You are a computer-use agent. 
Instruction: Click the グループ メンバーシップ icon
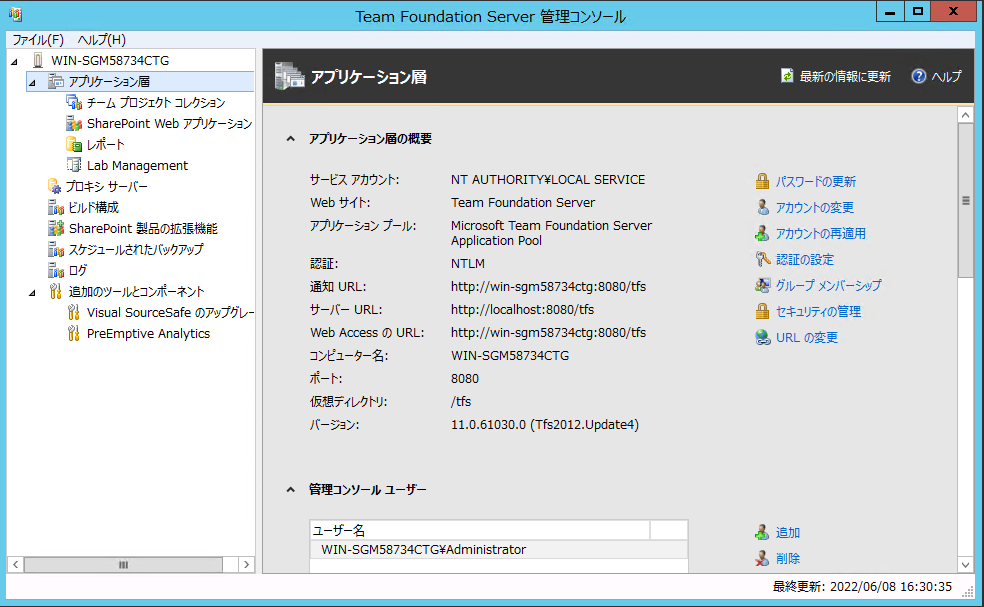click(x=762, y=286)
